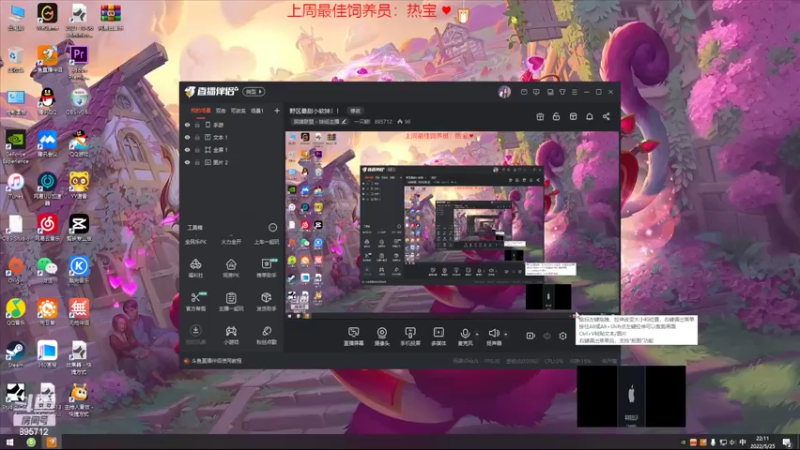Open the 粉丝点歌 tool
Viewport: 800px width, 450px height.
[x=266, y=335]
